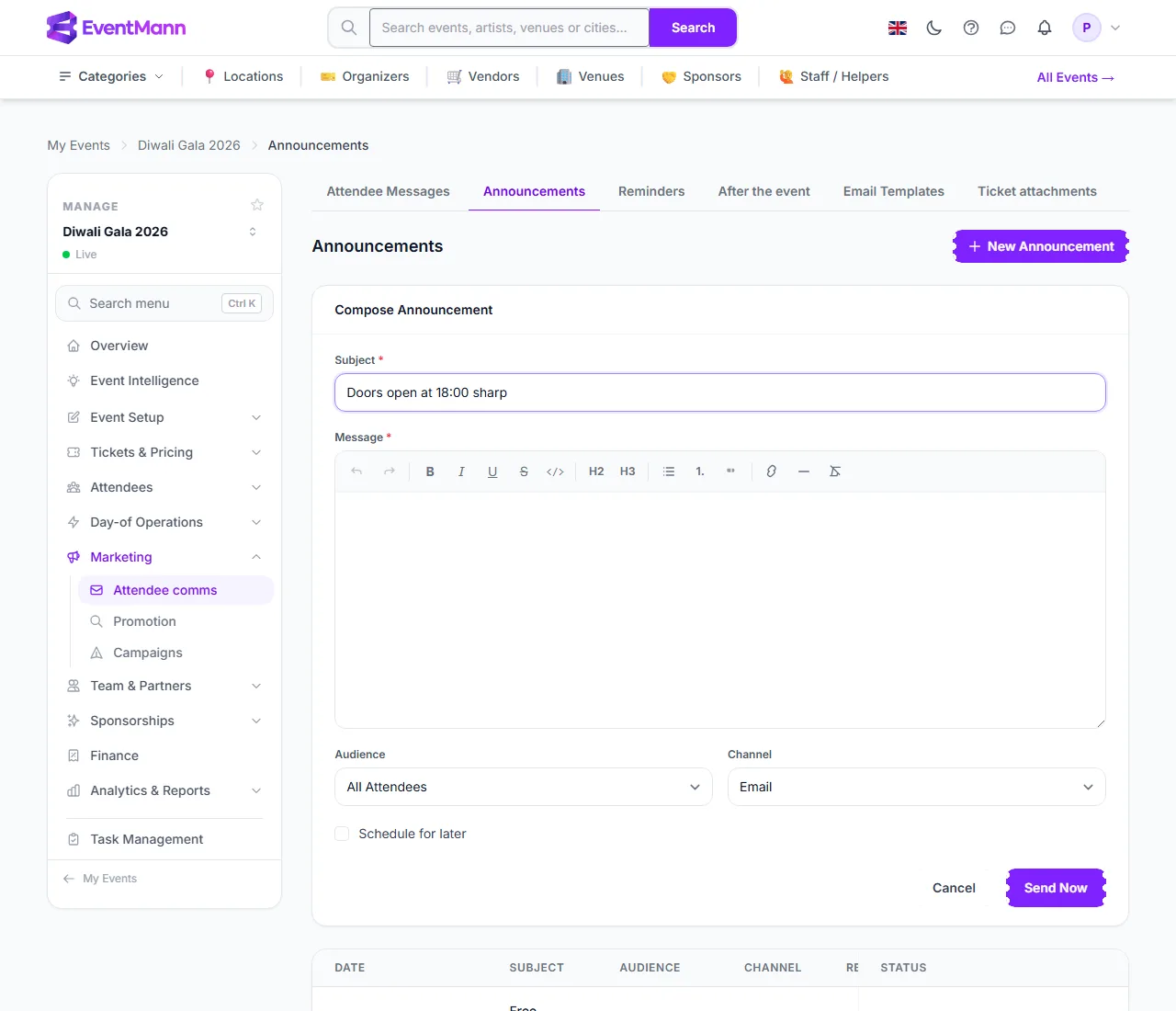Toggle underline in message toolbar
Image resolution: width=1176 pixels, height=1011 pixels.
click(x=492, y=471)
